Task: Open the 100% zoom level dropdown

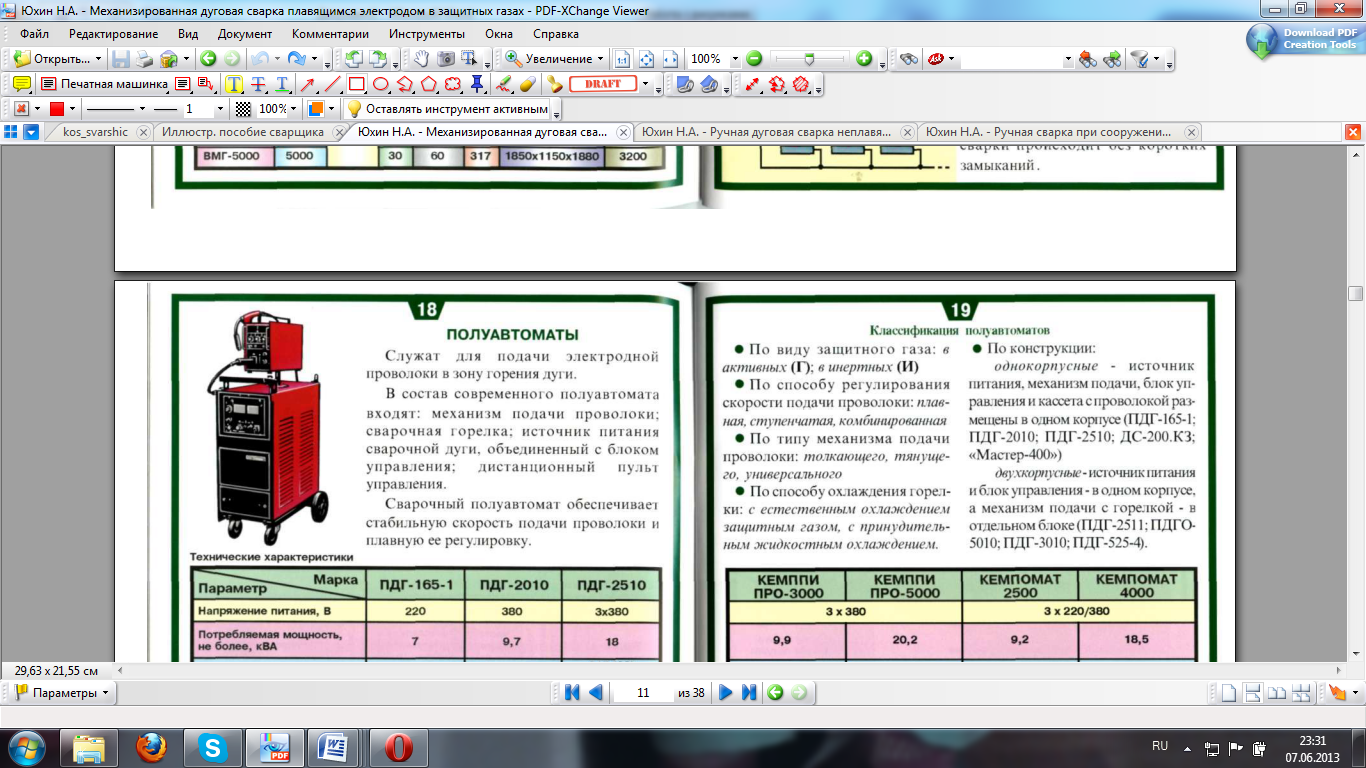Action: [x=733, y=59]
